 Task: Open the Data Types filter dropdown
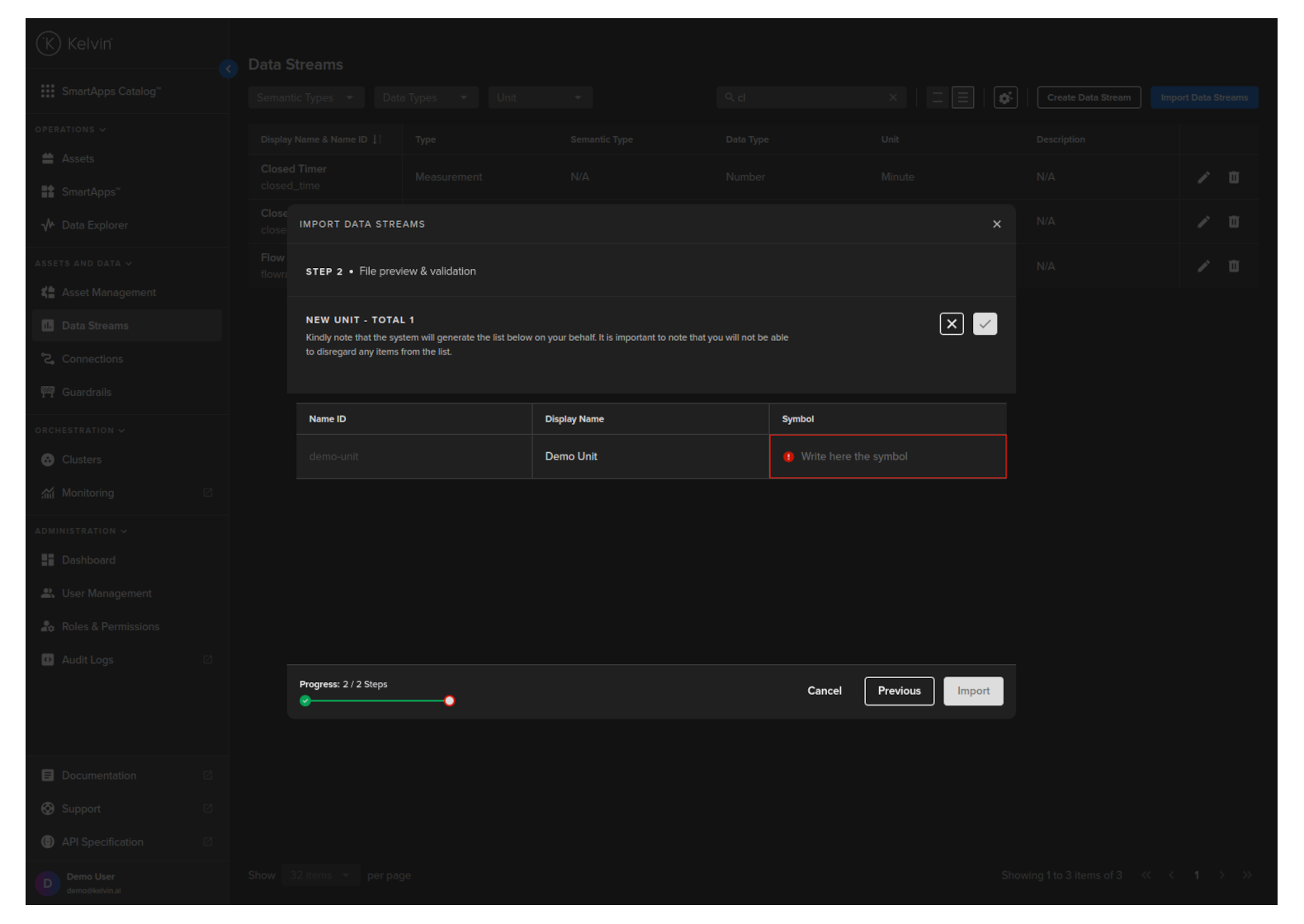(425, 98)
